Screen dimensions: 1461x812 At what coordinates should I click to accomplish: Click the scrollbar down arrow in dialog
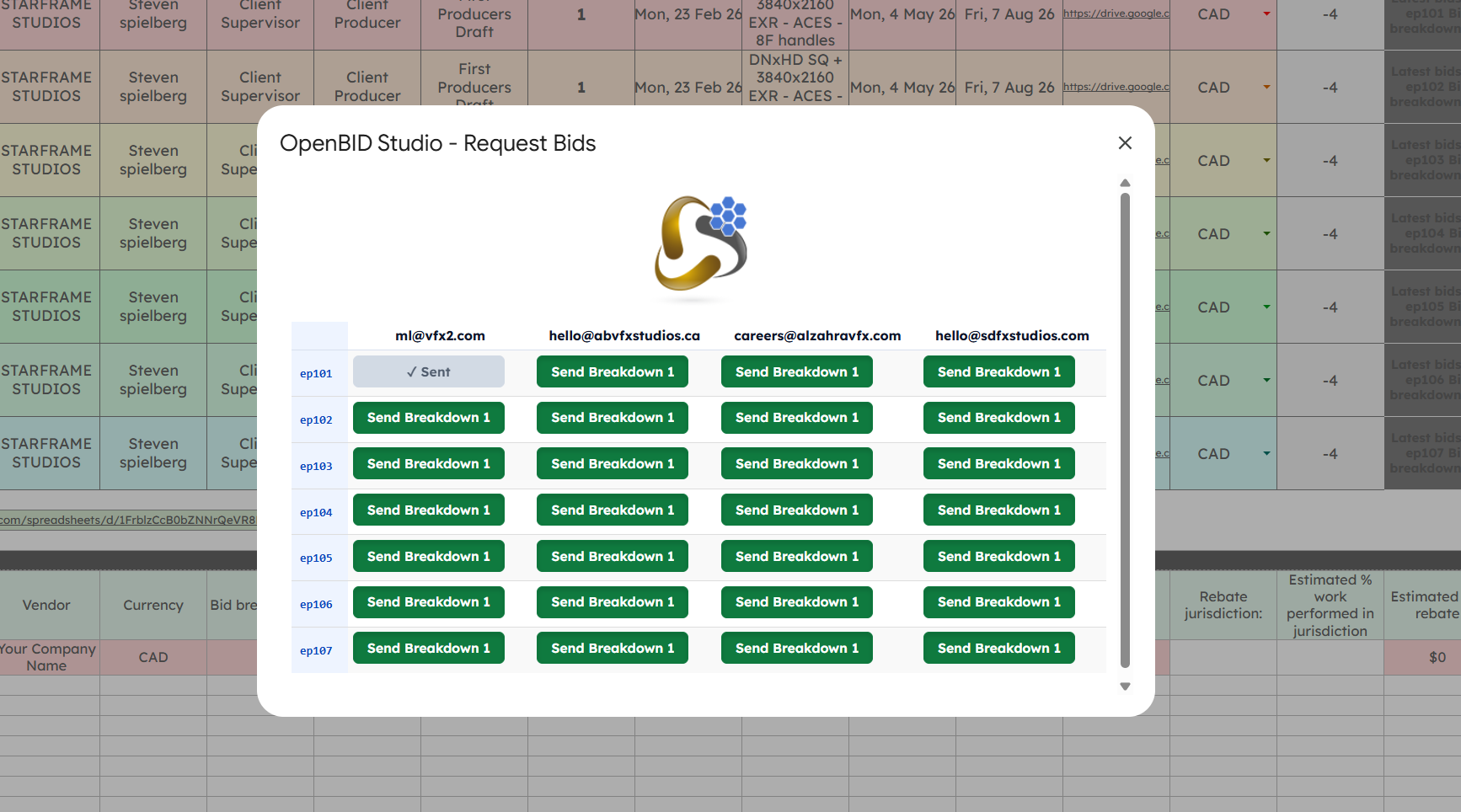click(x=1125, y=686)
